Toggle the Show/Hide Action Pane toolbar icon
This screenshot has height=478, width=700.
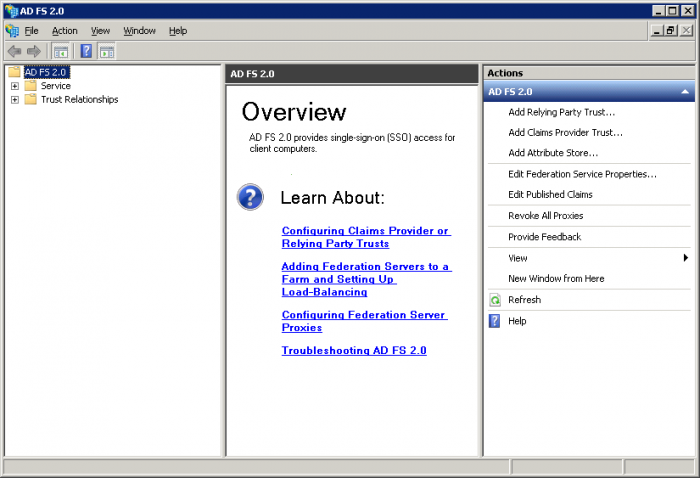(x=107, y=51)
